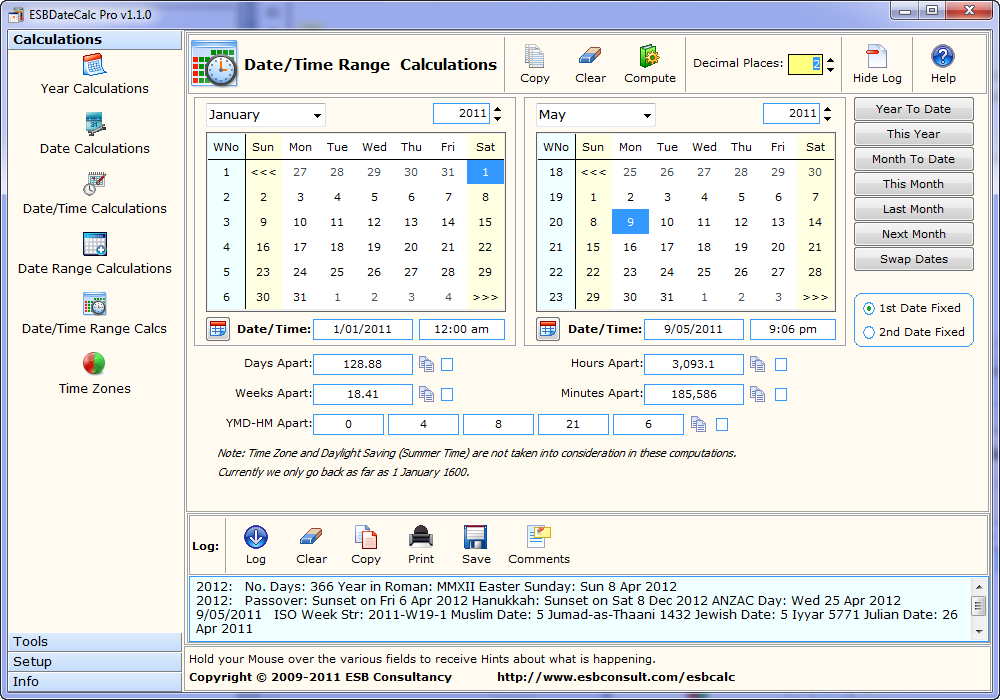
Task: Copy the Hours Apart value
Action: (x=758, y=364)
